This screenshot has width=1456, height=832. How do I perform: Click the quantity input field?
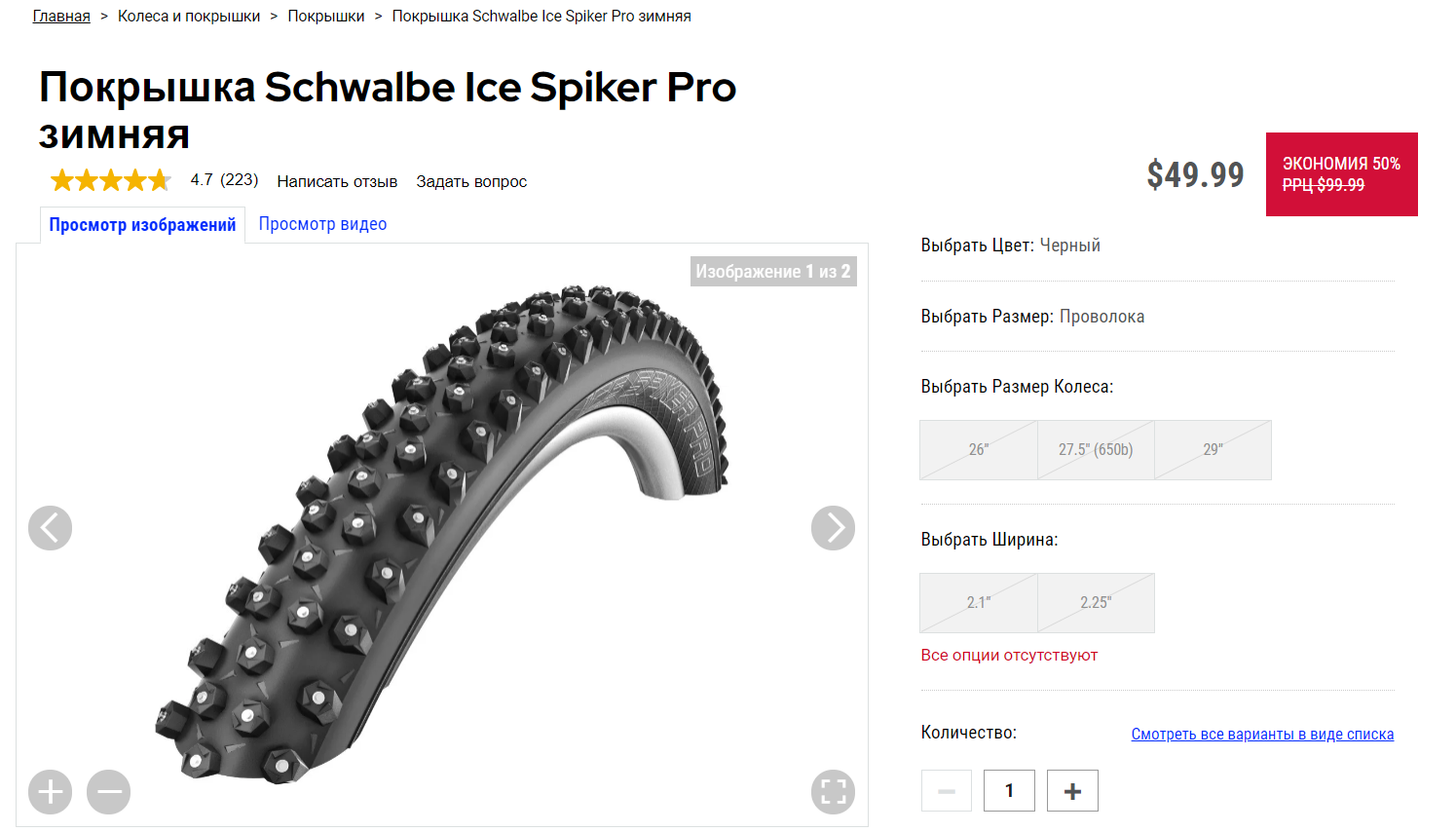click(x=1009, y=791)
